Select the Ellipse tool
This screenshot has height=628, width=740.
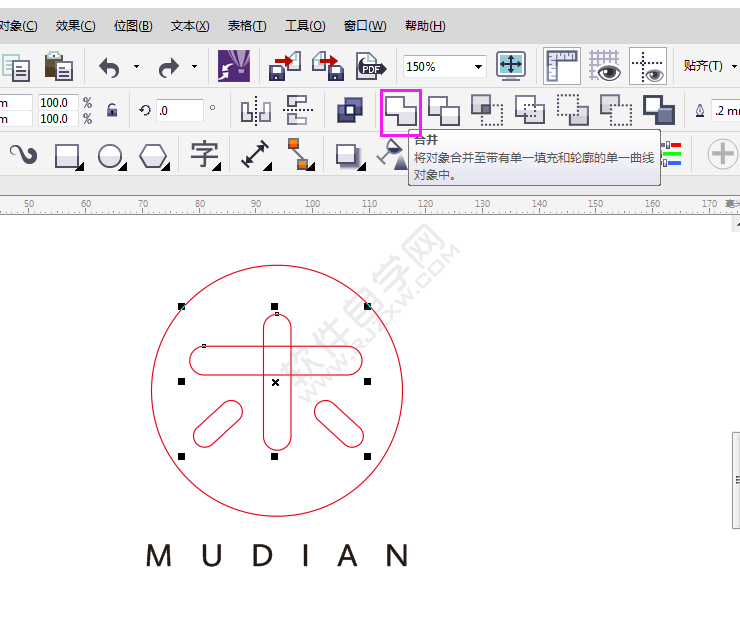(x=110, y=156)
